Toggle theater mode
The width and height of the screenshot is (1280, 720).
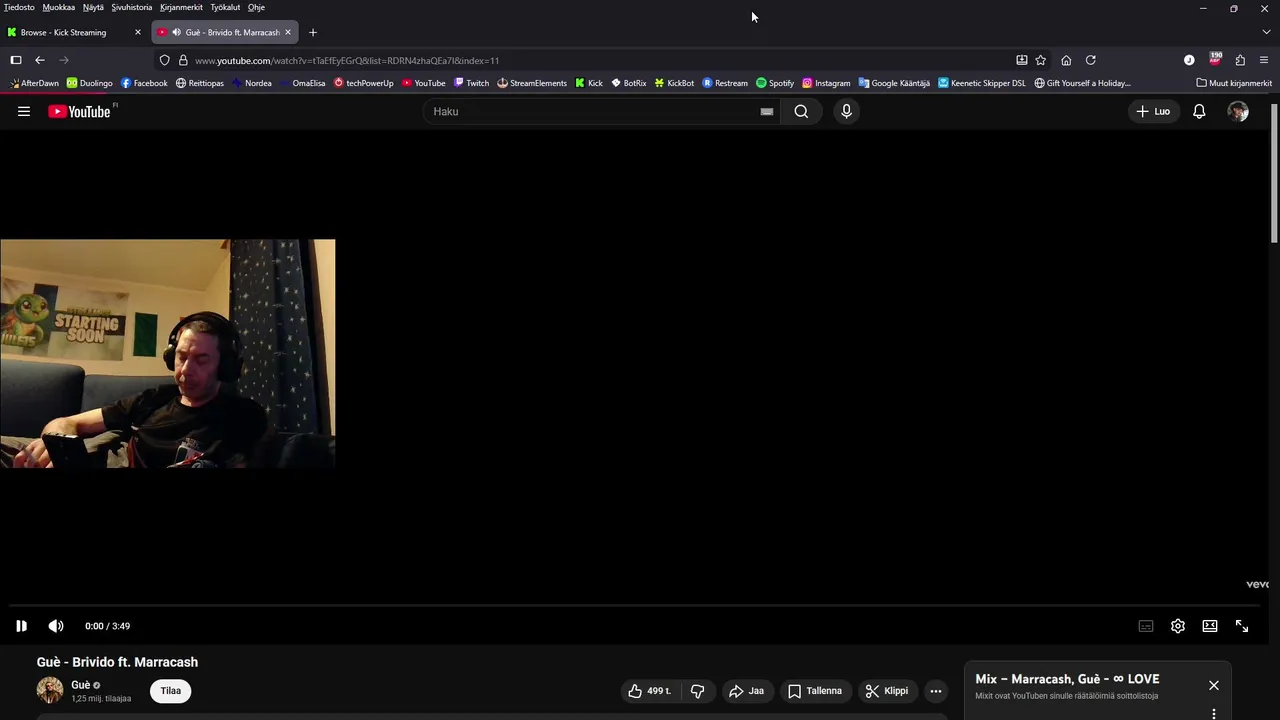tap(1210, 626)
